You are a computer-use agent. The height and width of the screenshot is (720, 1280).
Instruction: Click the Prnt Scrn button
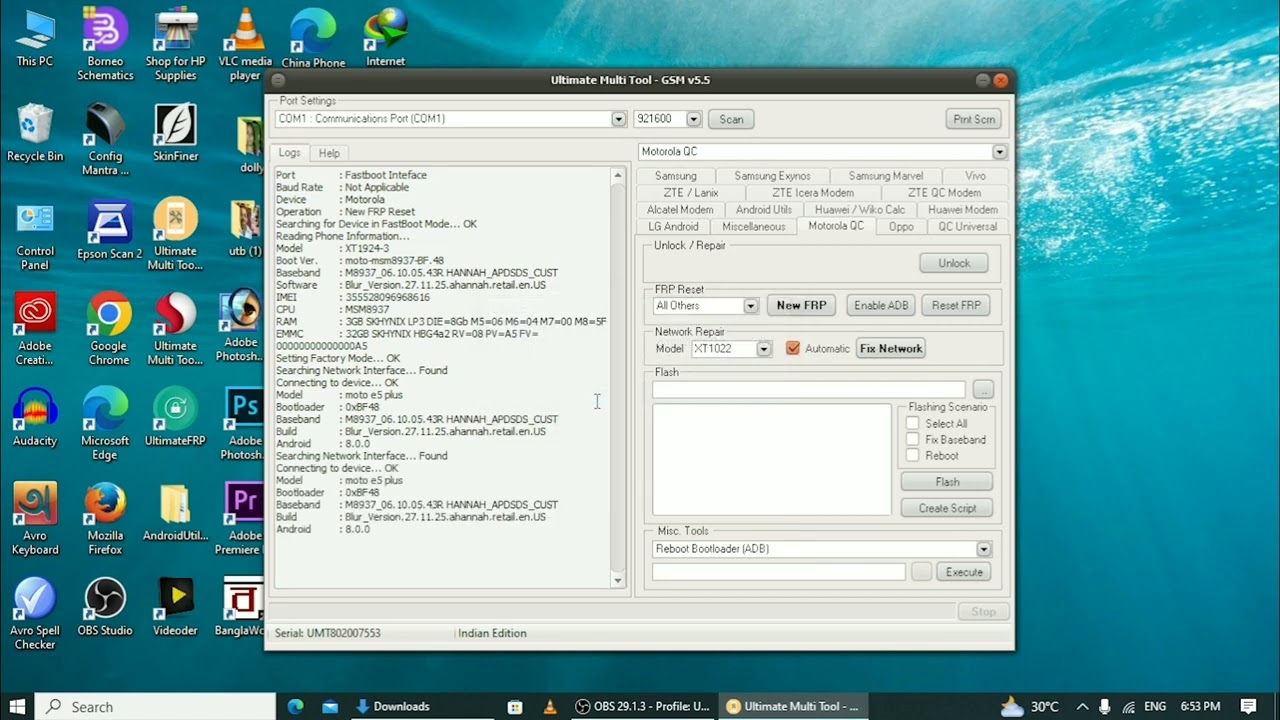pyautogui.click(x=974, y=119)
